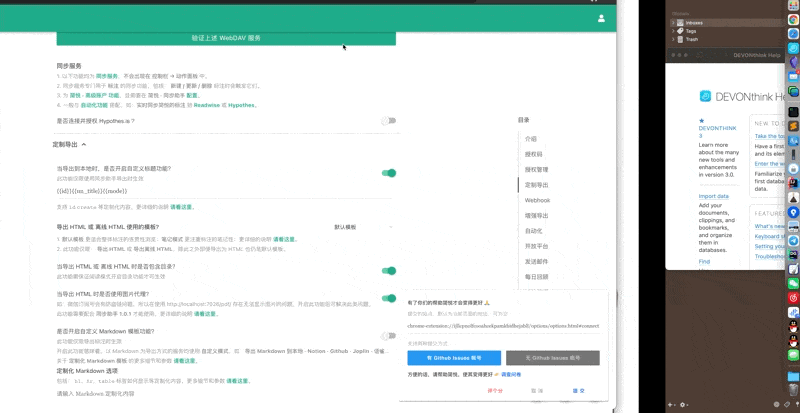Open the gear action menu in DEVONthink footer

point(683,405)
